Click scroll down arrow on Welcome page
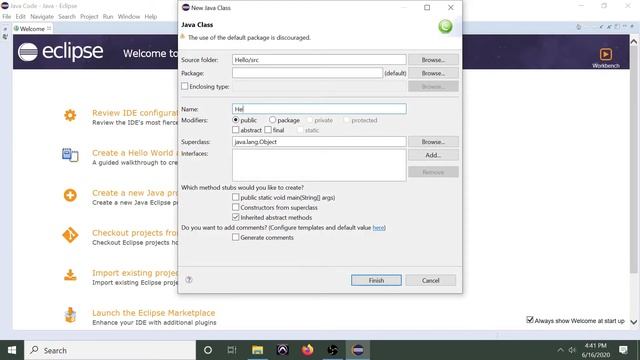The image size is (640, 360). pyautogui.click(x=633, y=322)
